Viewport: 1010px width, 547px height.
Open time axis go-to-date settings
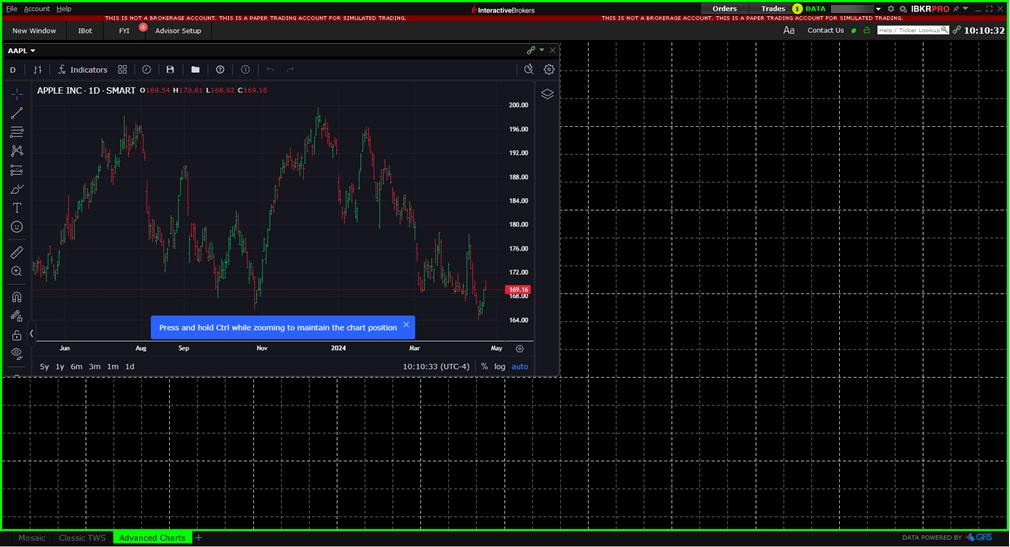click(520, 349)
